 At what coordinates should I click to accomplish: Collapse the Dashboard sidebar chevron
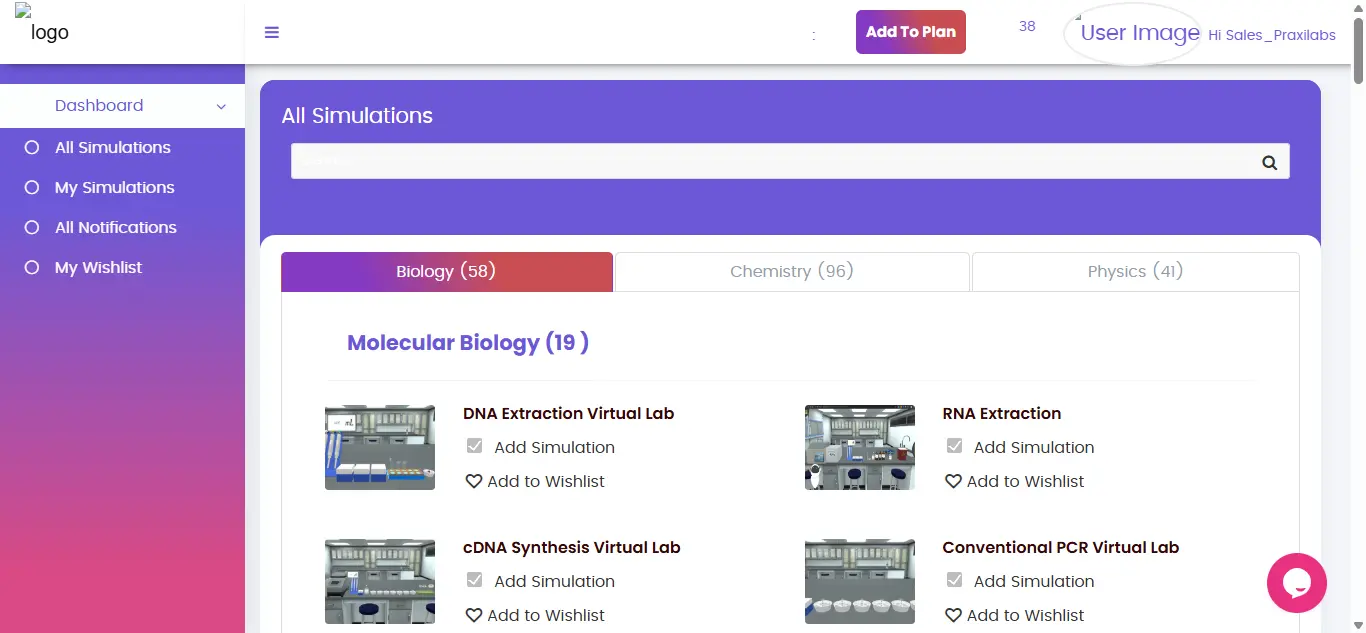pyautogui.click(x=221, y=106)
